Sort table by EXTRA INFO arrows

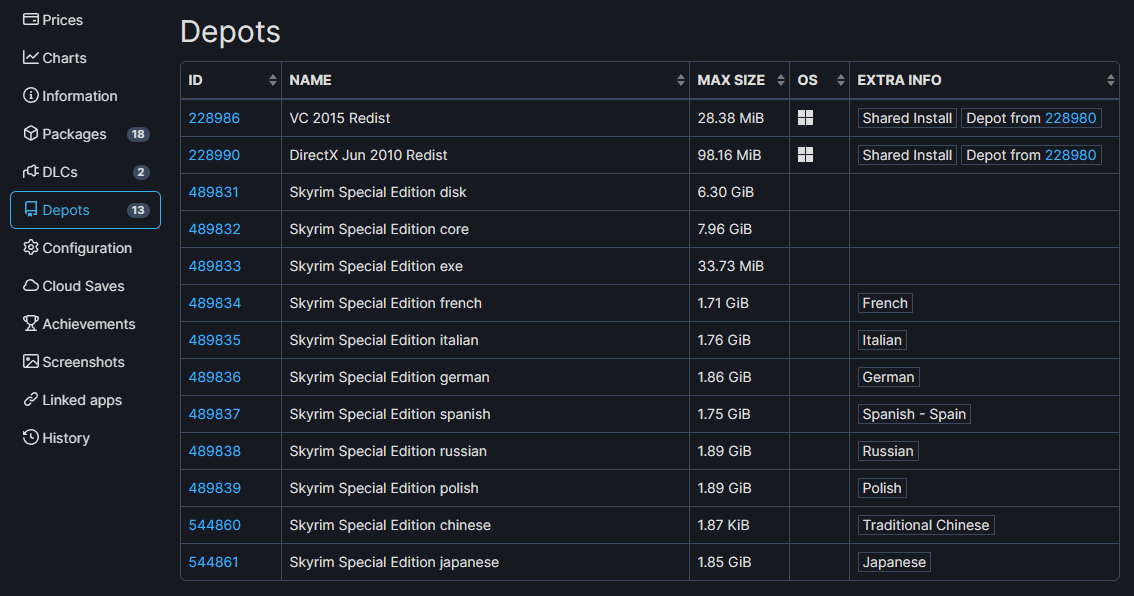coord(1111,80)
